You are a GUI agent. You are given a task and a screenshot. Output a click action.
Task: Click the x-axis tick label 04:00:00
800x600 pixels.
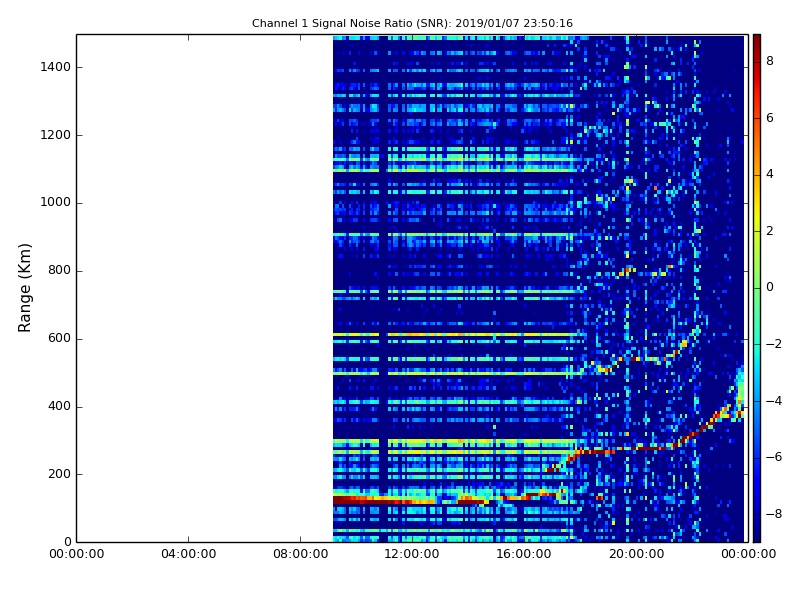coord(188,554)
